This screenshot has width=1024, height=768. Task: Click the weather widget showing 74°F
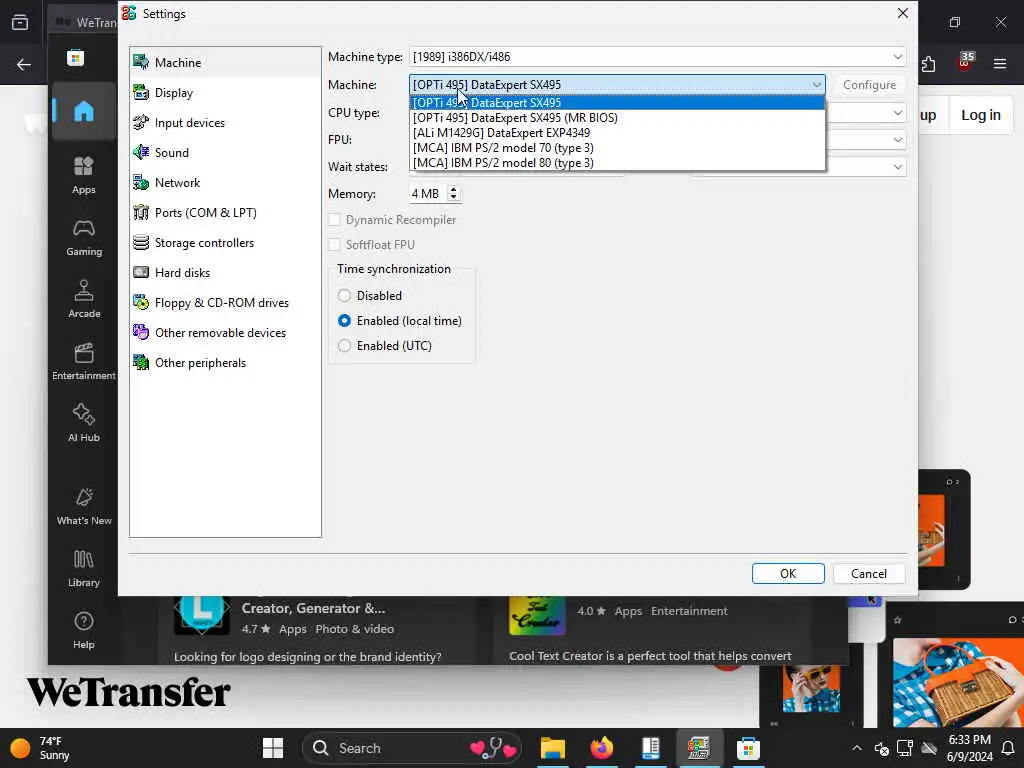[40, 748]
